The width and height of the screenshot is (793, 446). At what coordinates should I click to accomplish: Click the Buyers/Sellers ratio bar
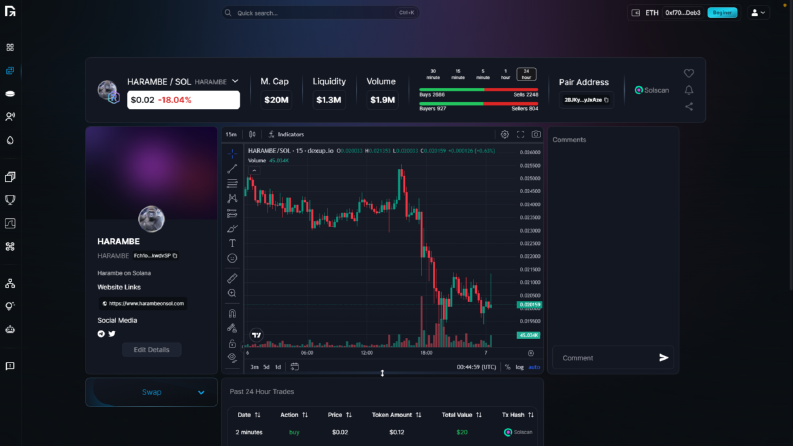click(478, 104)
